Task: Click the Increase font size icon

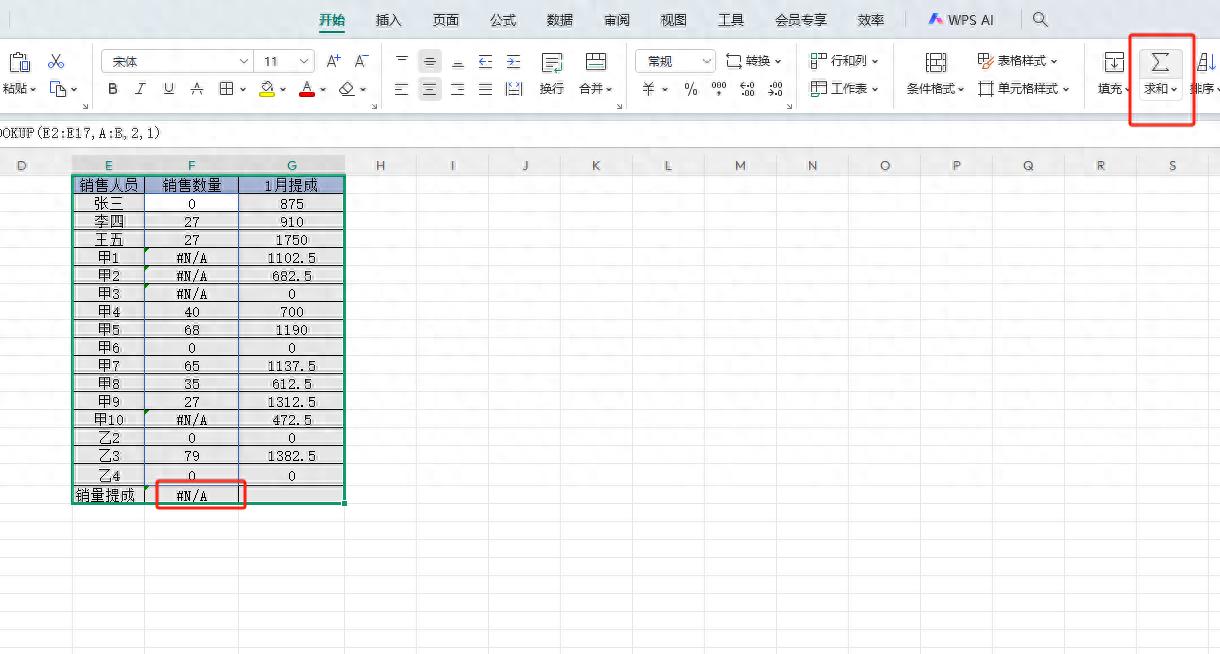Action: click(334, 61)
